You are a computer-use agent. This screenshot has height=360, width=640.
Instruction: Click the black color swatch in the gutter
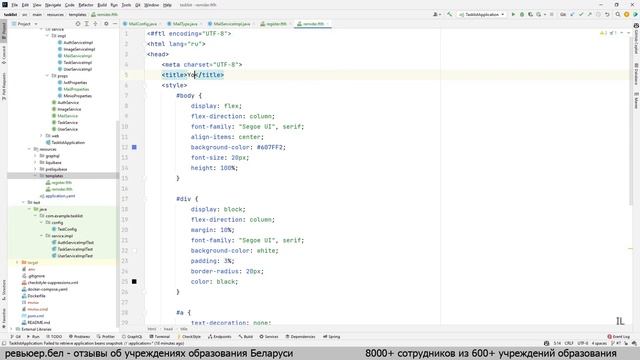pyautogui.click(x=134, y=282)
